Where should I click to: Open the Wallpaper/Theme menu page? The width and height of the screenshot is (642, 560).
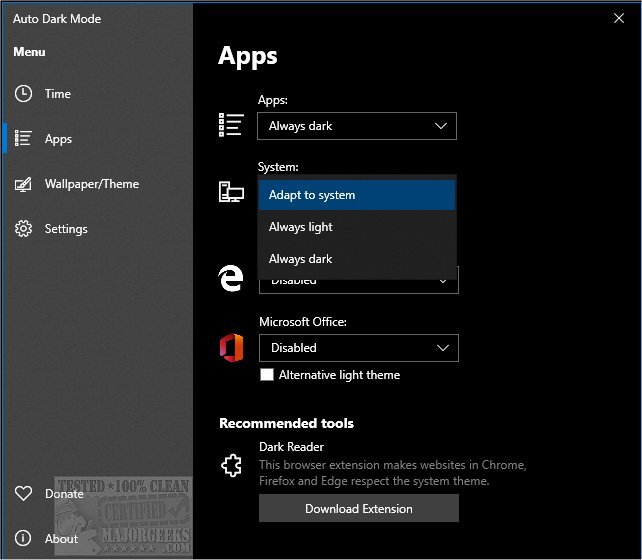click(x=98, y=184)
